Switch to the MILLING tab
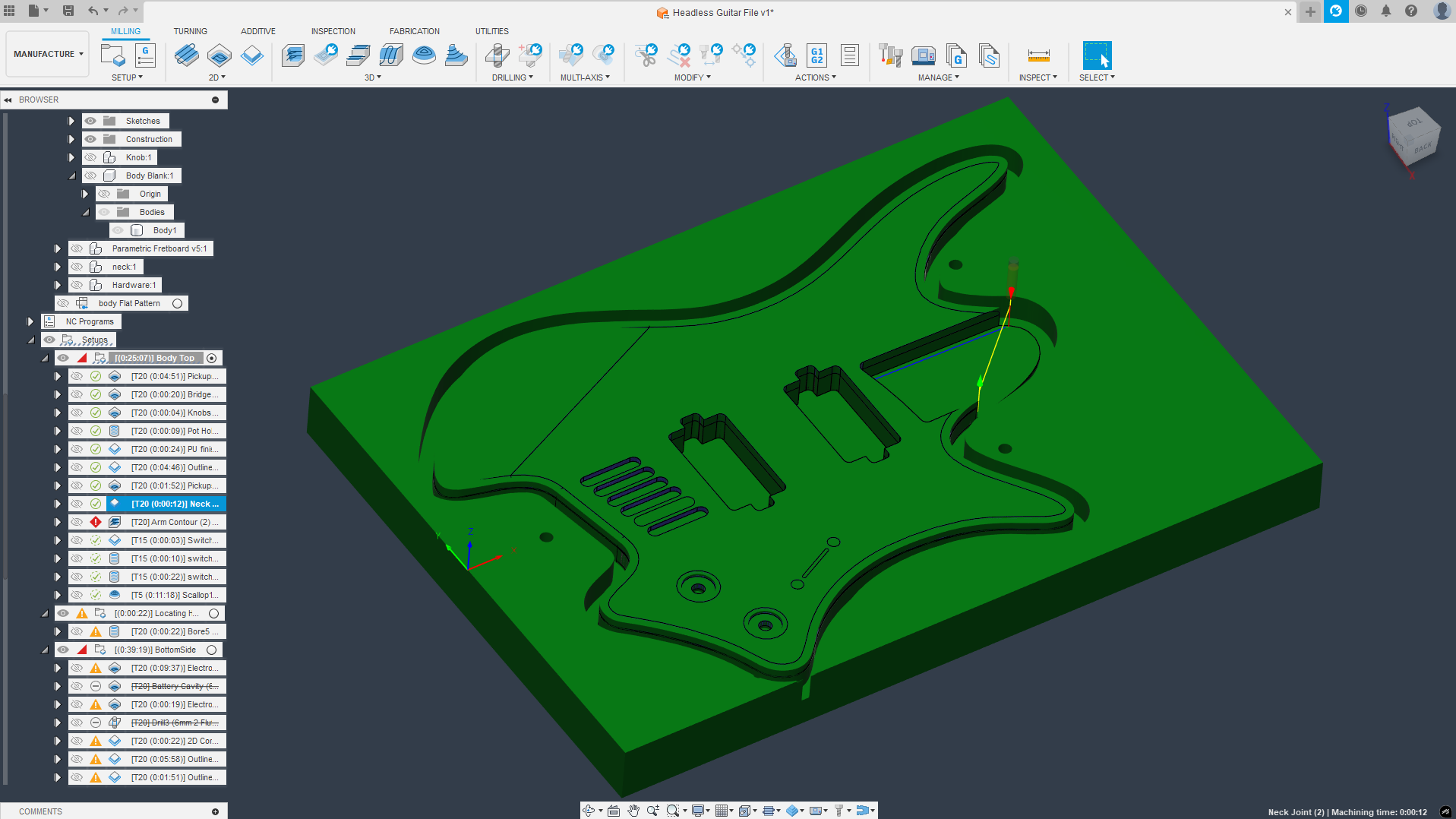This screenshot has width=1456, height=819. point(125,31)
